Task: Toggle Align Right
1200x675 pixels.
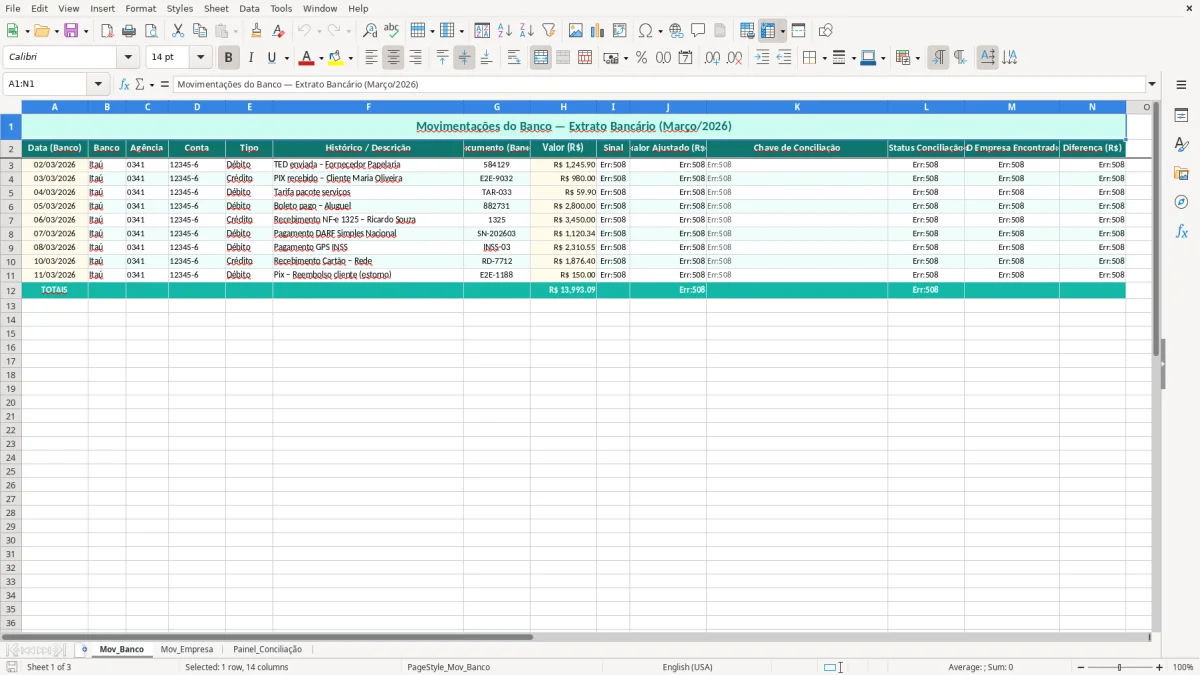Action: [416, 58]
